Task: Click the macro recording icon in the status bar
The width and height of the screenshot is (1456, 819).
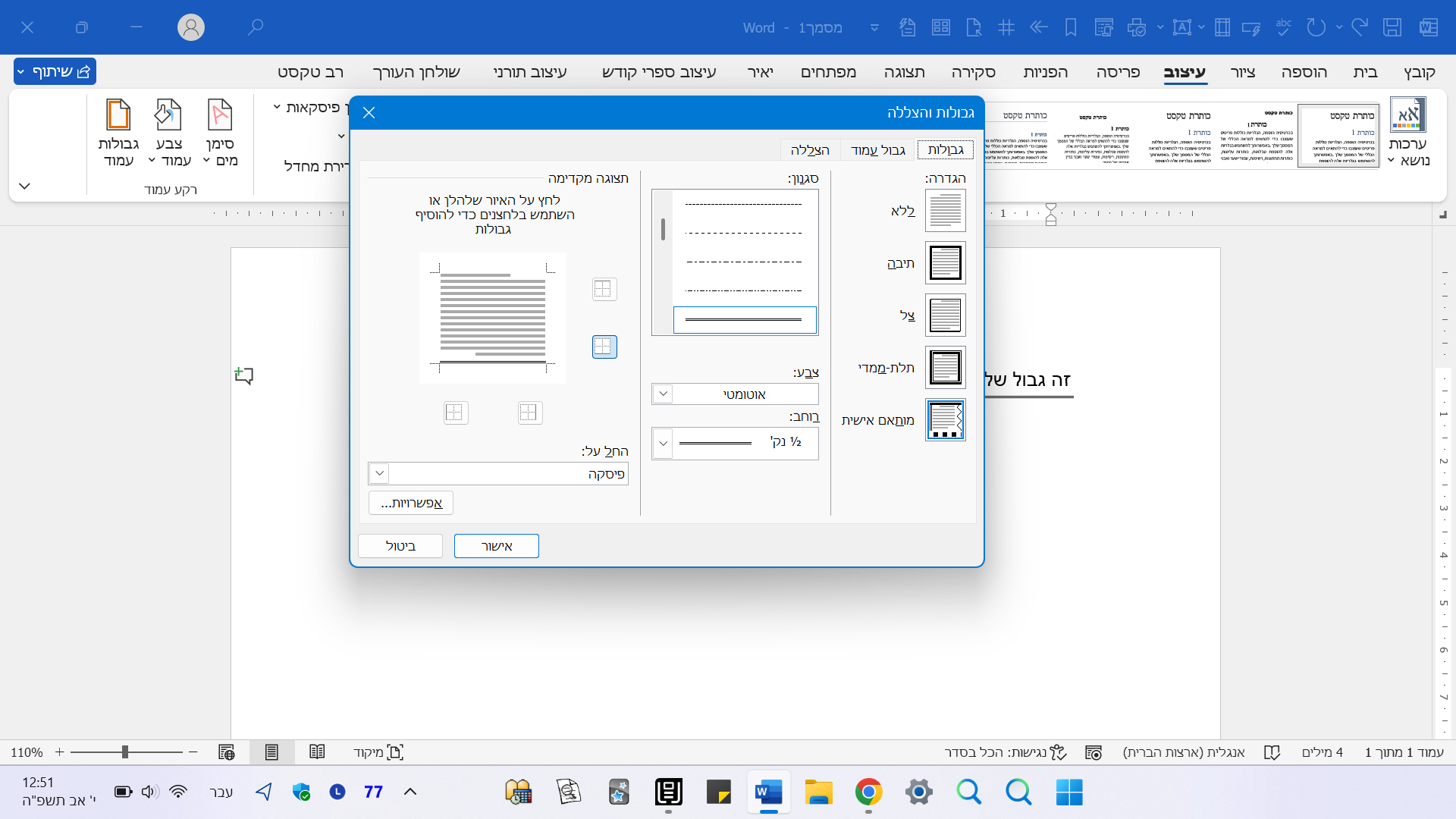Action: point(1094,752)
